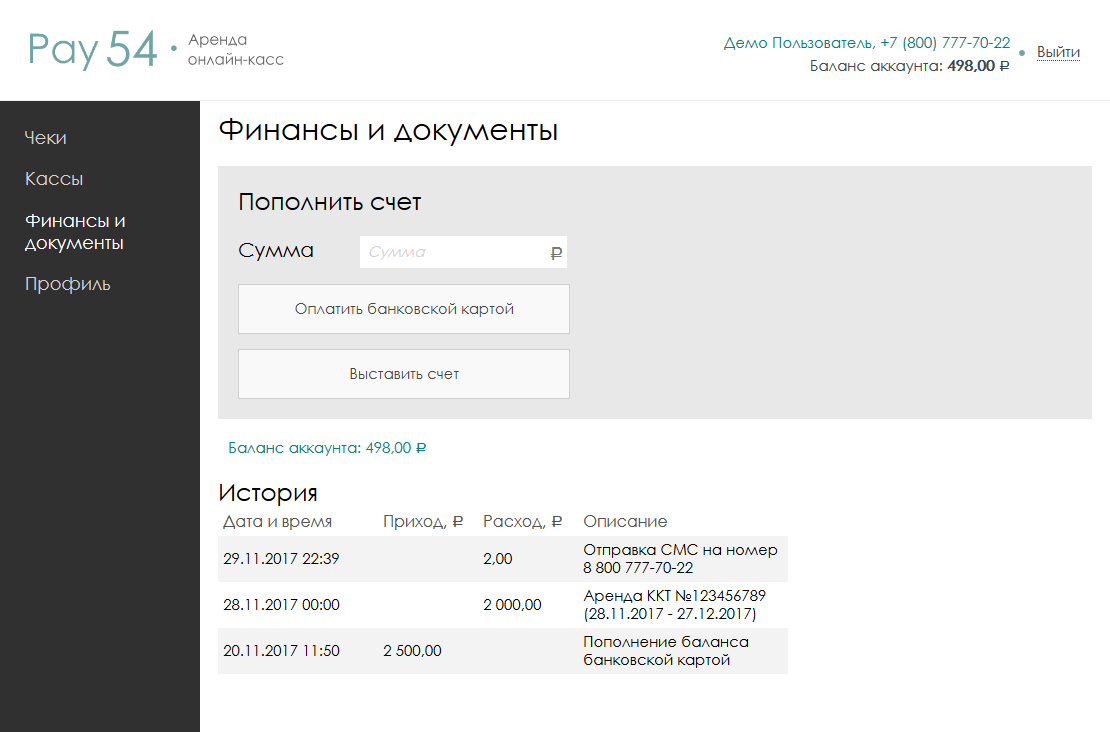Click the Выйти logout link
1110x732 pixels.
(1058, 52)
